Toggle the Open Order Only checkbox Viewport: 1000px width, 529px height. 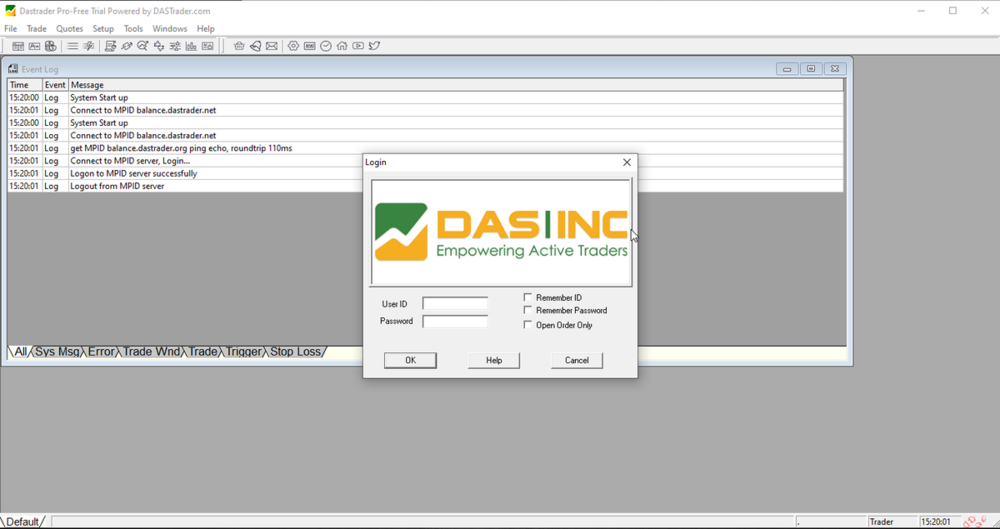(x=528, y=325)
